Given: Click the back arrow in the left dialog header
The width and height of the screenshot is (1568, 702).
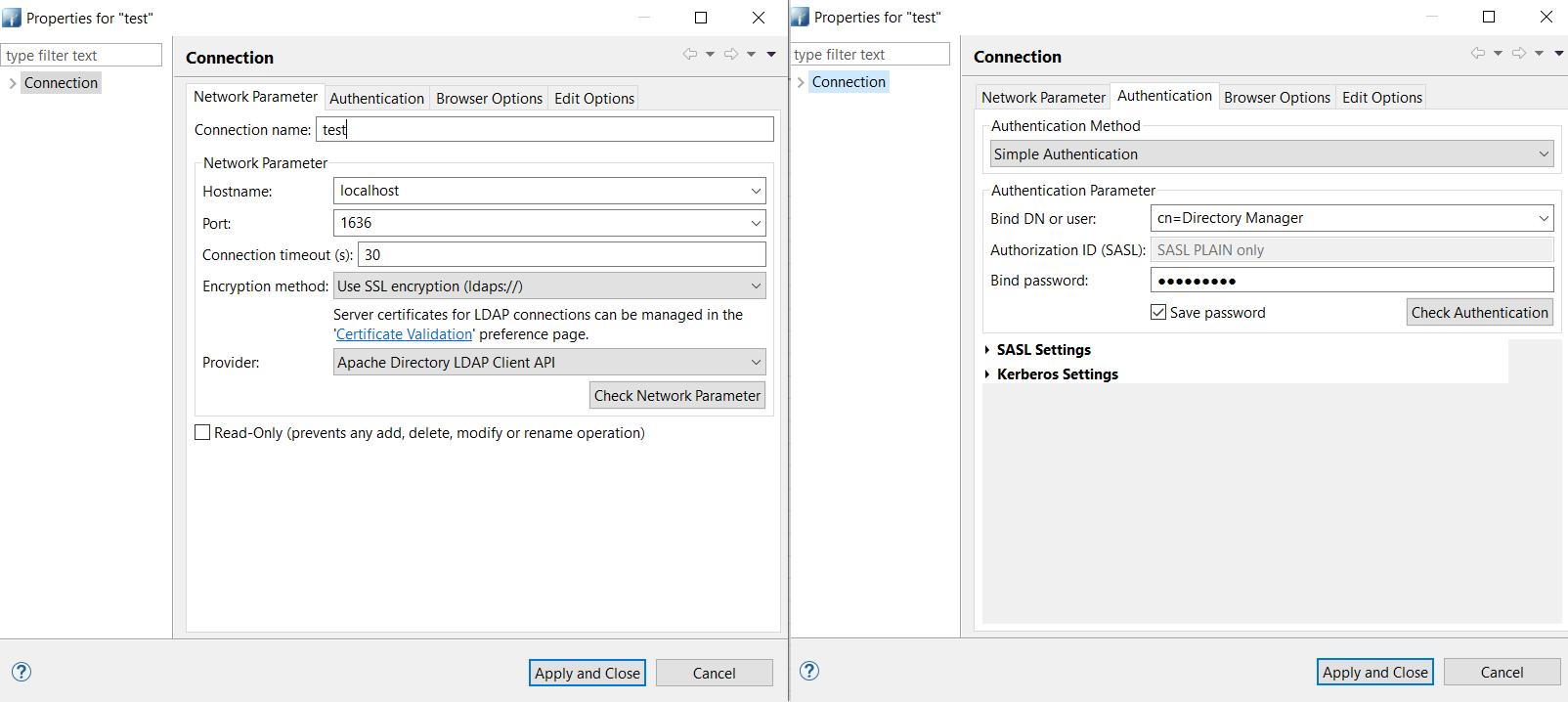Looking at the screenshot, I should pos(690,55).
